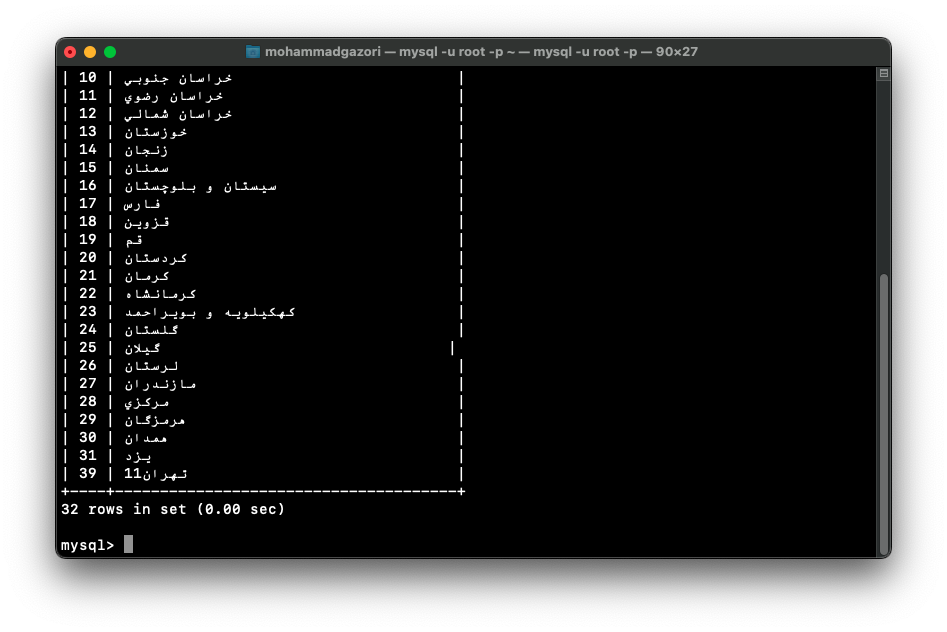Screen dimensions: 947x632
Task: Select the row id 11
Action: click(88, 96)
